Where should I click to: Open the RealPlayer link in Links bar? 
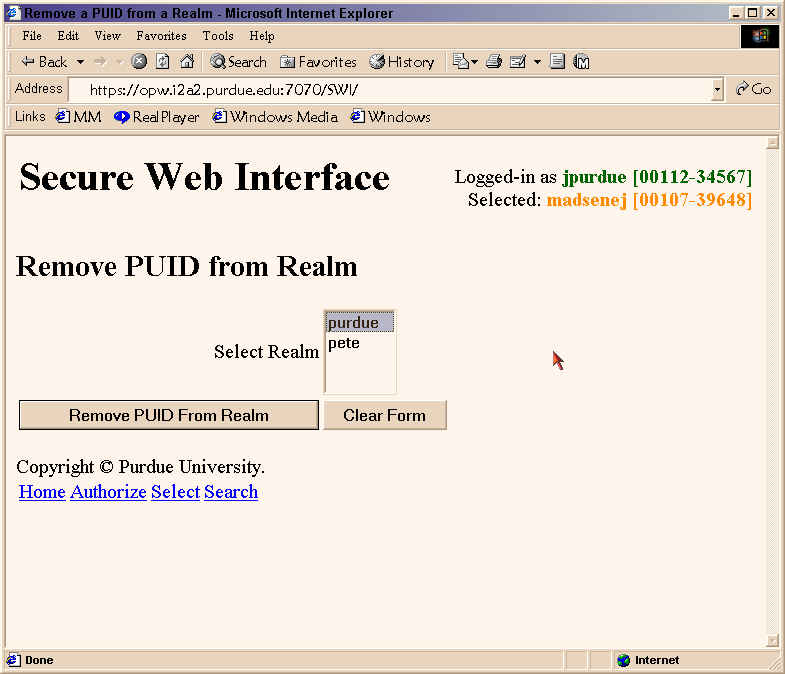[157, 117]
